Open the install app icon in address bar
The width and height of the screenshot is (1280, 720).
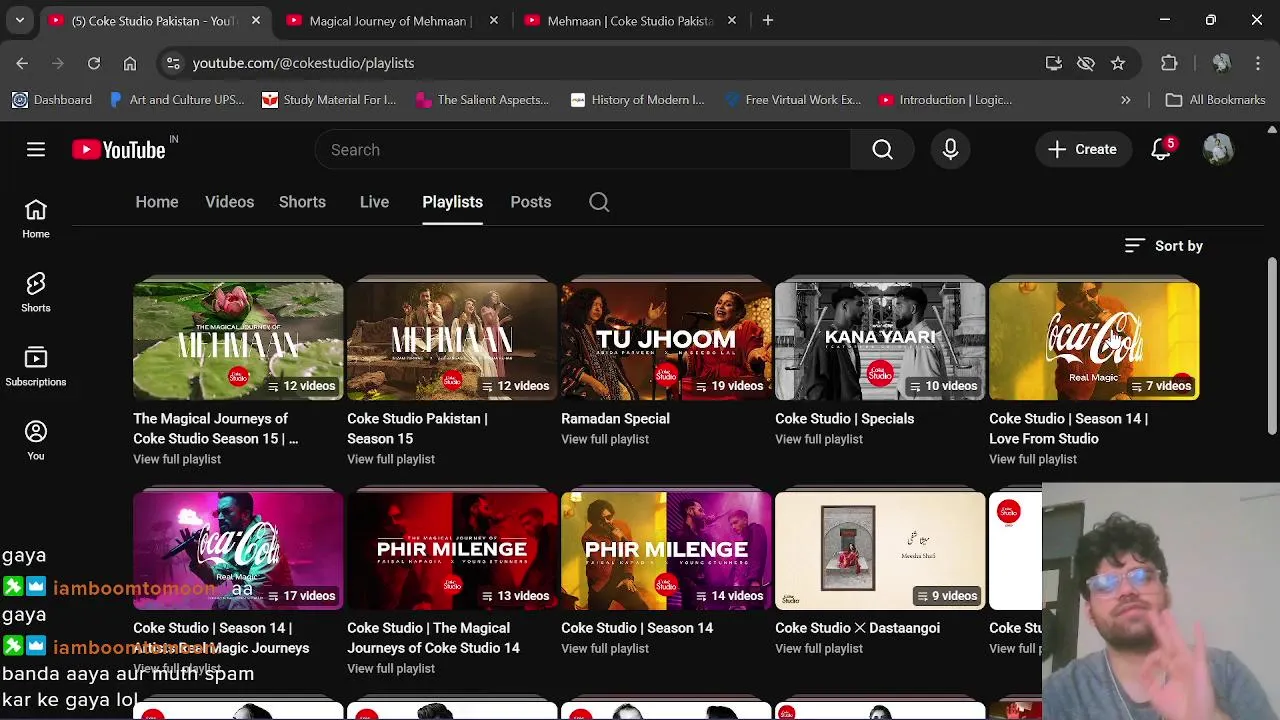point(1054,63)
